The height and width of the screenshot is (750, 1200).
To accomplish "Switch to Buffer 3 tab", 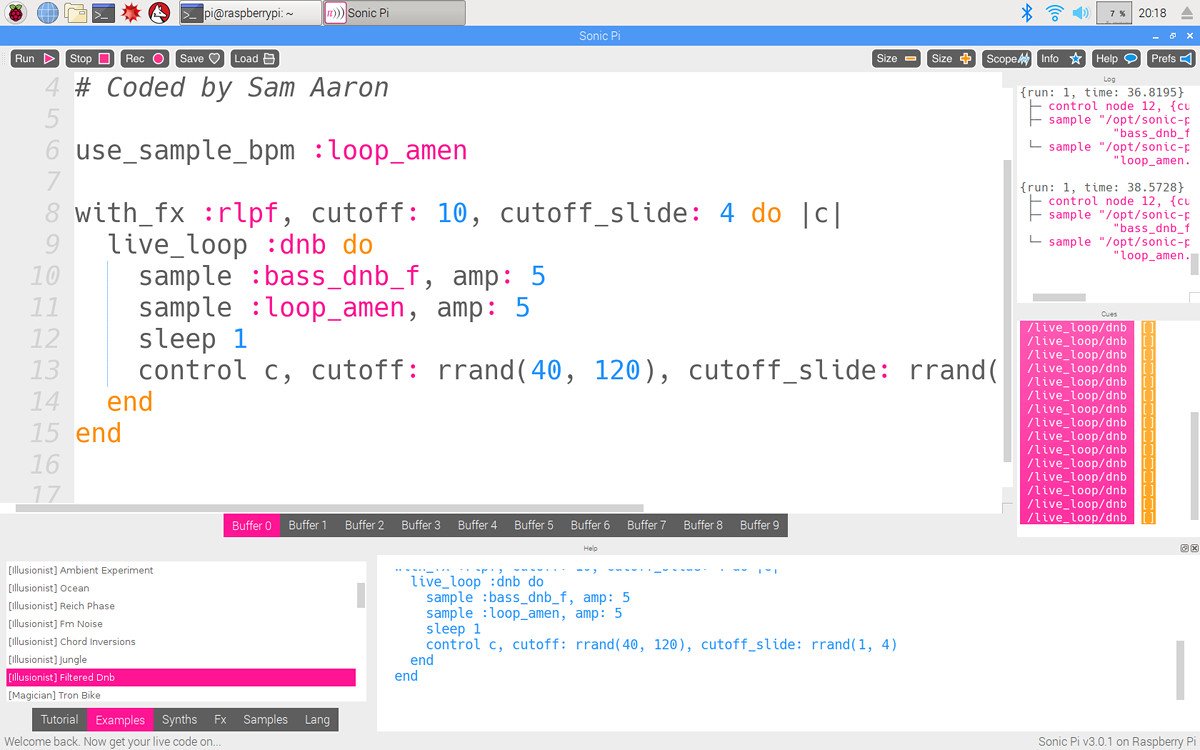I will (x=421, y=525).
